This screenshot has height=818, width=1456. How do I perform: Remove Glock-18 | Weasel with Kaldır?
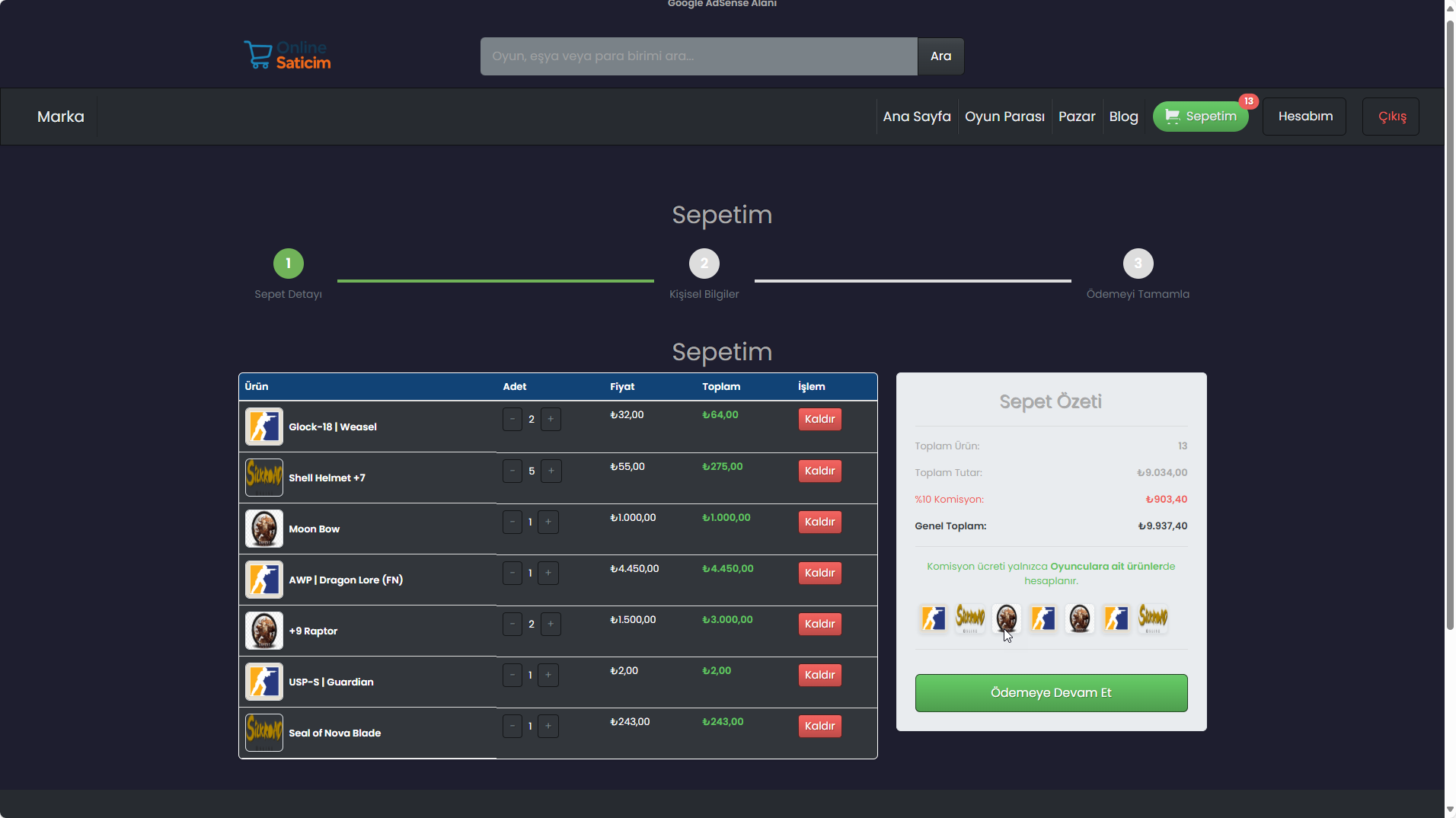coord(819,419)
